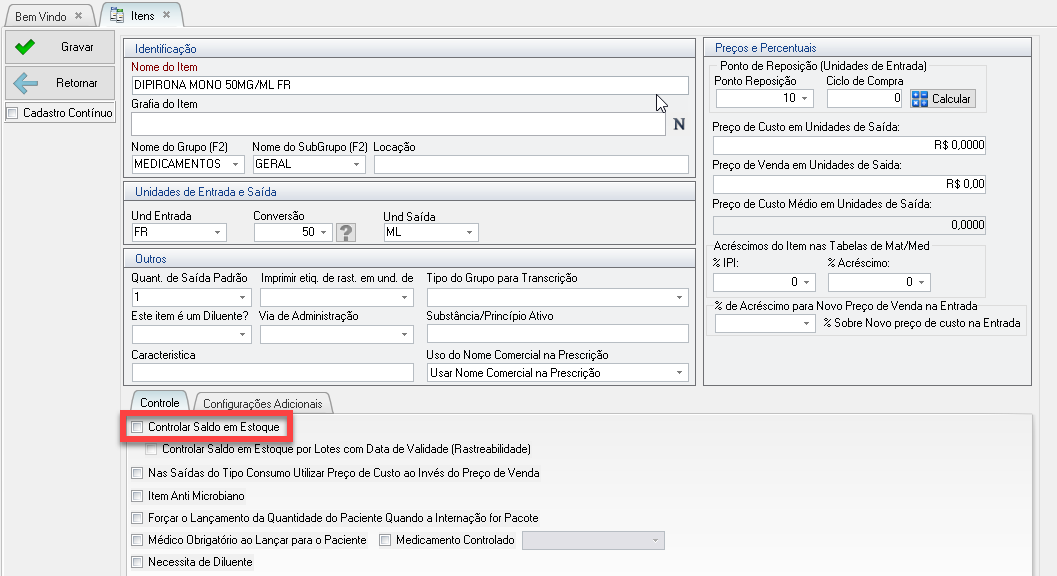Viewport: 1057px width, 576px height.
Task: Close the Itens tab
Action: point(165,16)
